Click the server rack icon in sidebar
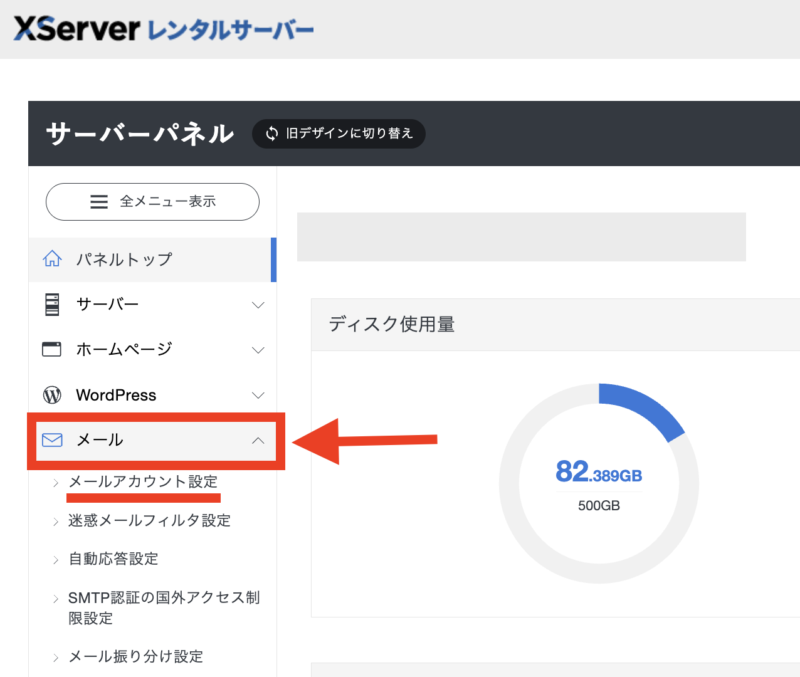Image resolution: width=800 pixels, height=677 pixels. (x=52, y=304)
